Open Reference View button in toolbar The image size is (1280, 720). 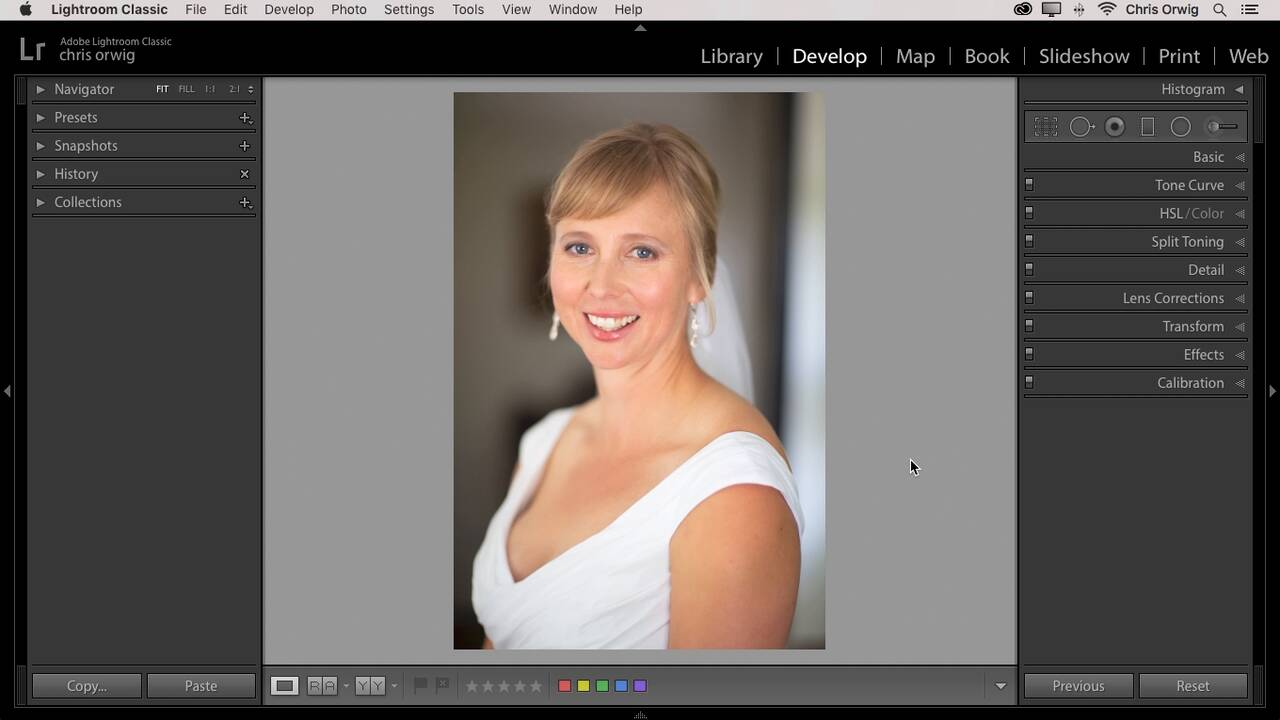pos(322,686)
